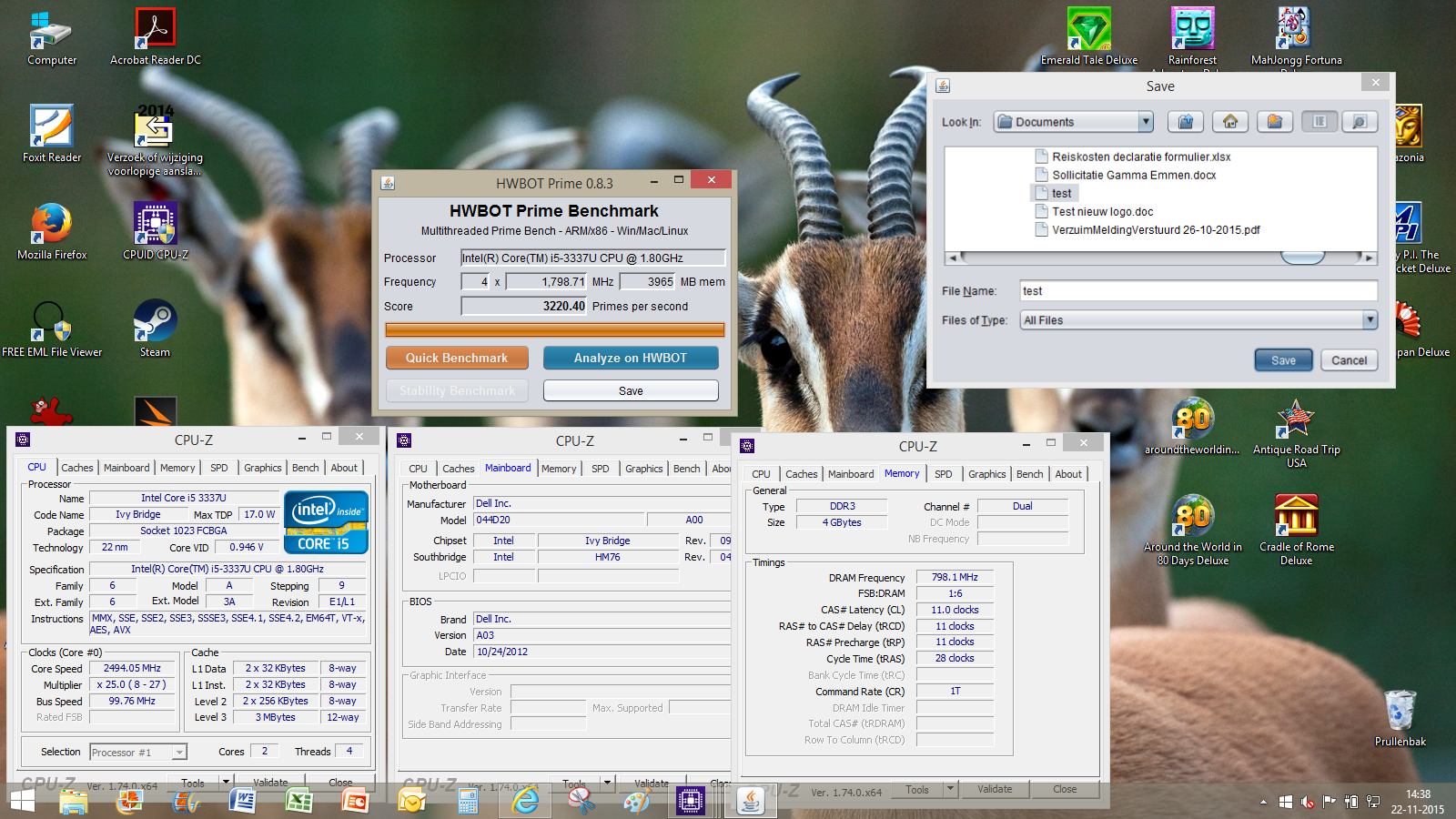Open Mozilla Firefox desktop icon
This screenshot has height=819, width=1456.
(52, 231)
